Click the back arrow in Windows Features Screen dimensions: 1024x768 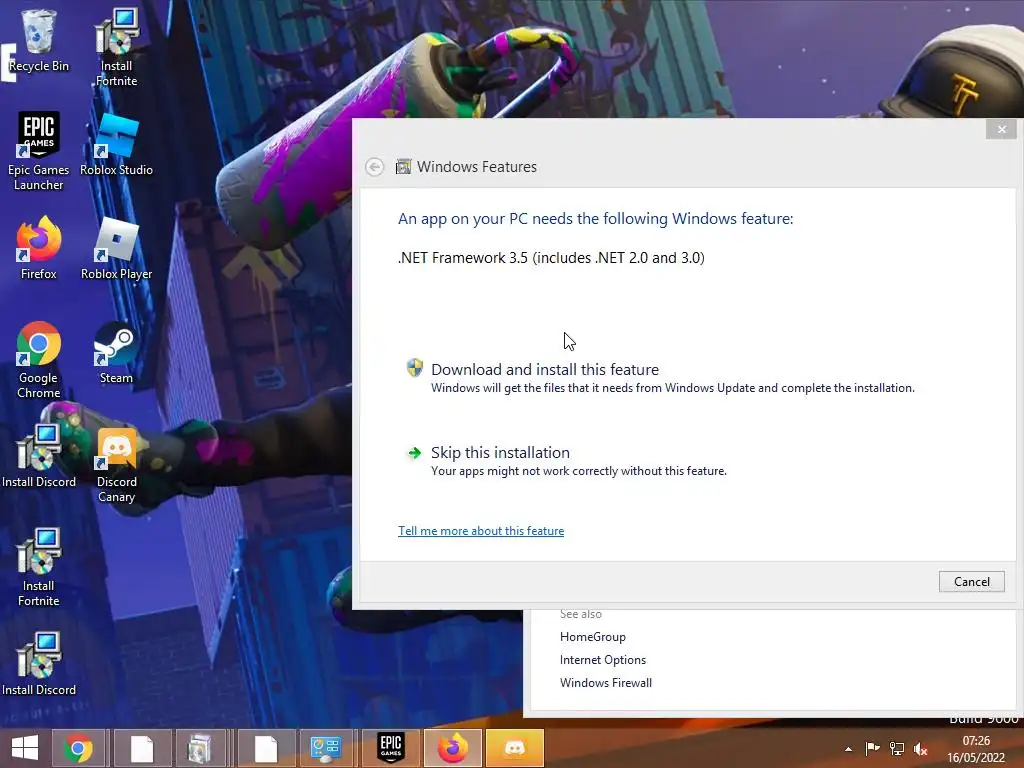374,167
